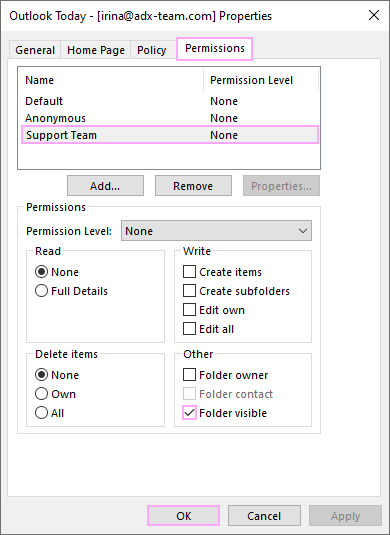390x535 pixels.
Task: Select the Anonymous entry
Action: 170,118
